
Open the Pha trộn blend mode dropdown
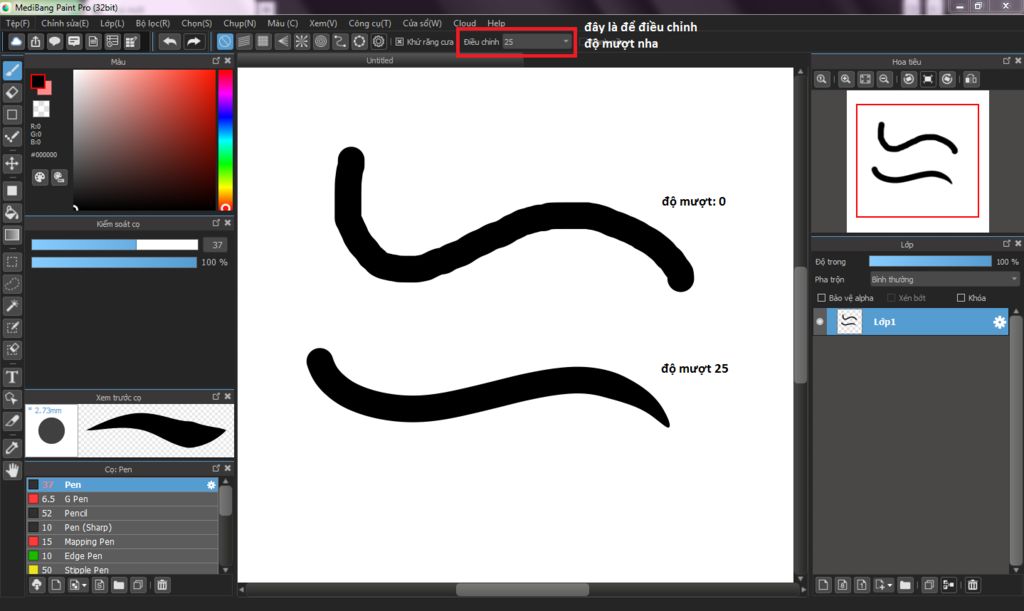click(x=944, y=279)
